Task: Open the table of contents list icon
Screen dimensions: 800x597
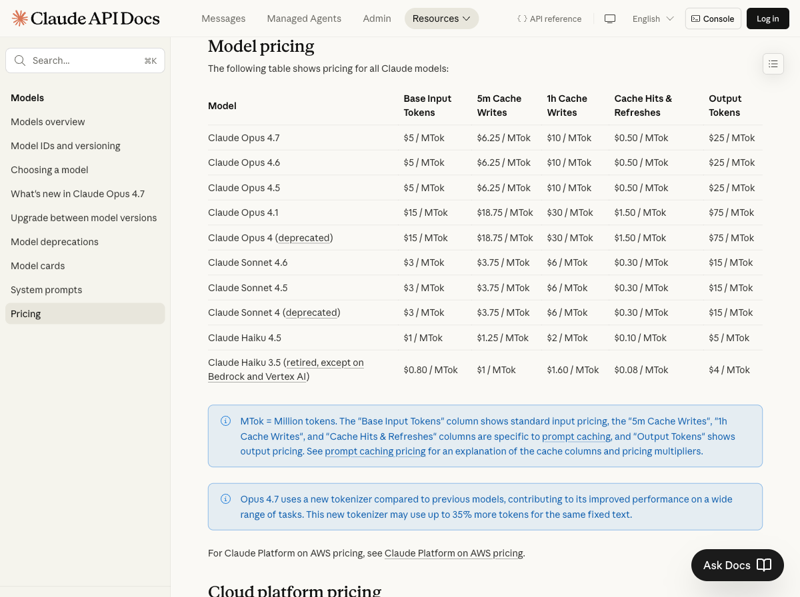Action: (773, 64)
